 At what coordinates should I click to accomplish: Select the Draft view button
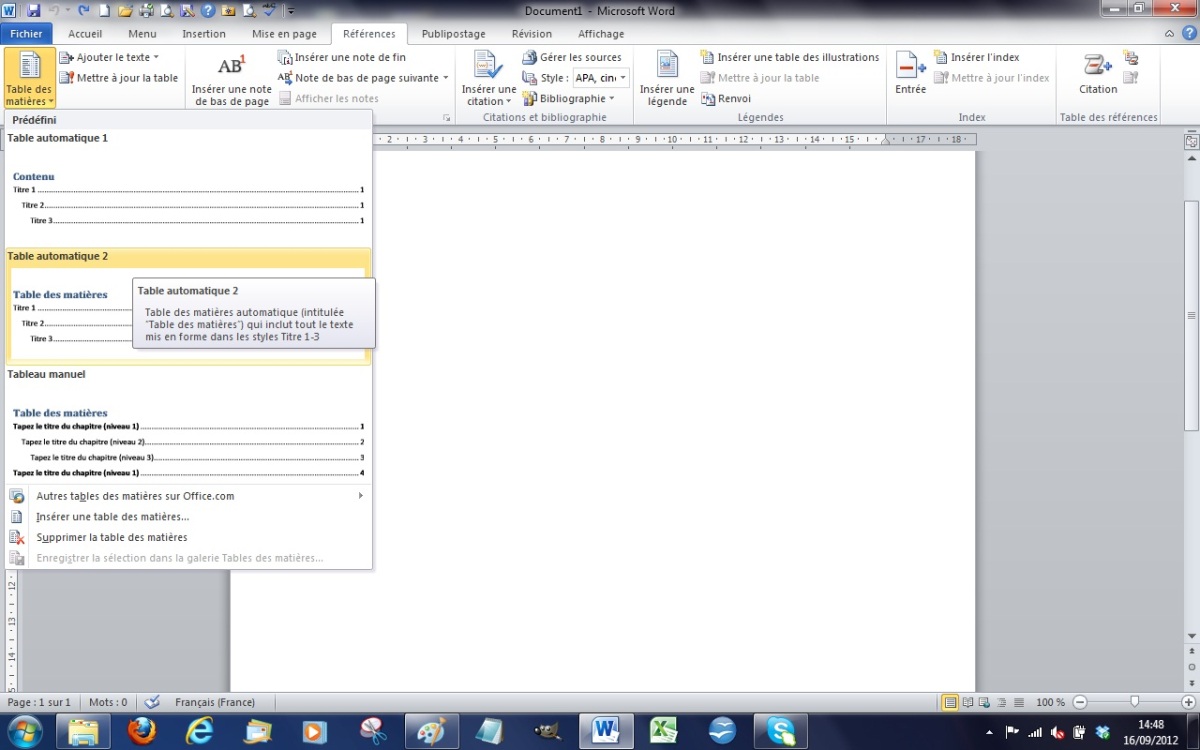pos(1019,702)
